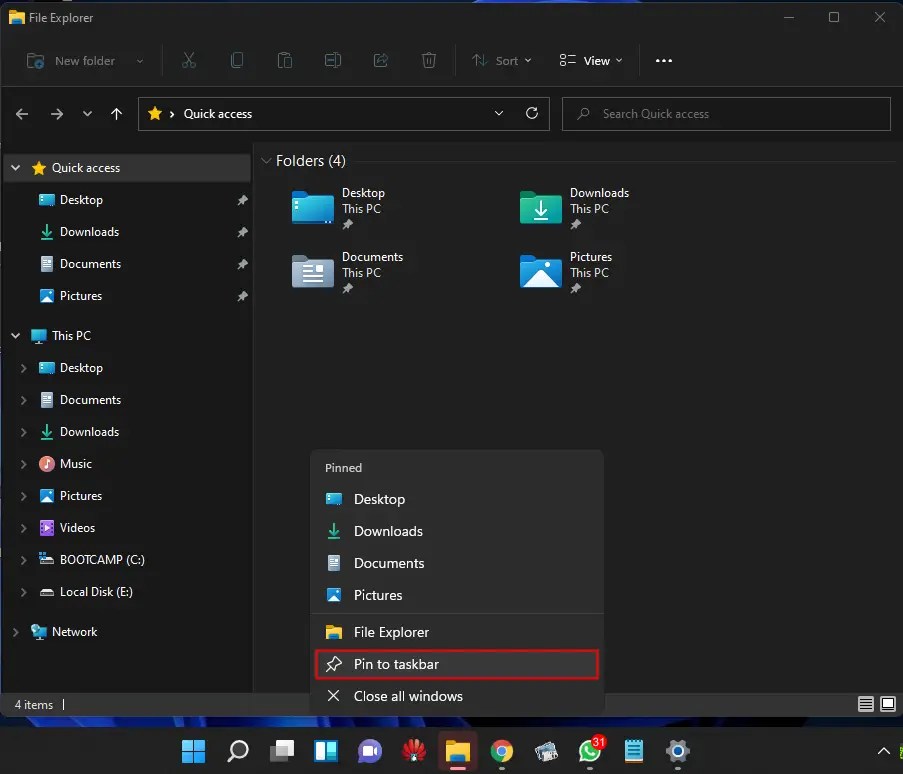Image resolution: width=903 pixels, height=774 pixels.
Task: Click the Delete icon in the toolbar
Action: coord(429,60)
